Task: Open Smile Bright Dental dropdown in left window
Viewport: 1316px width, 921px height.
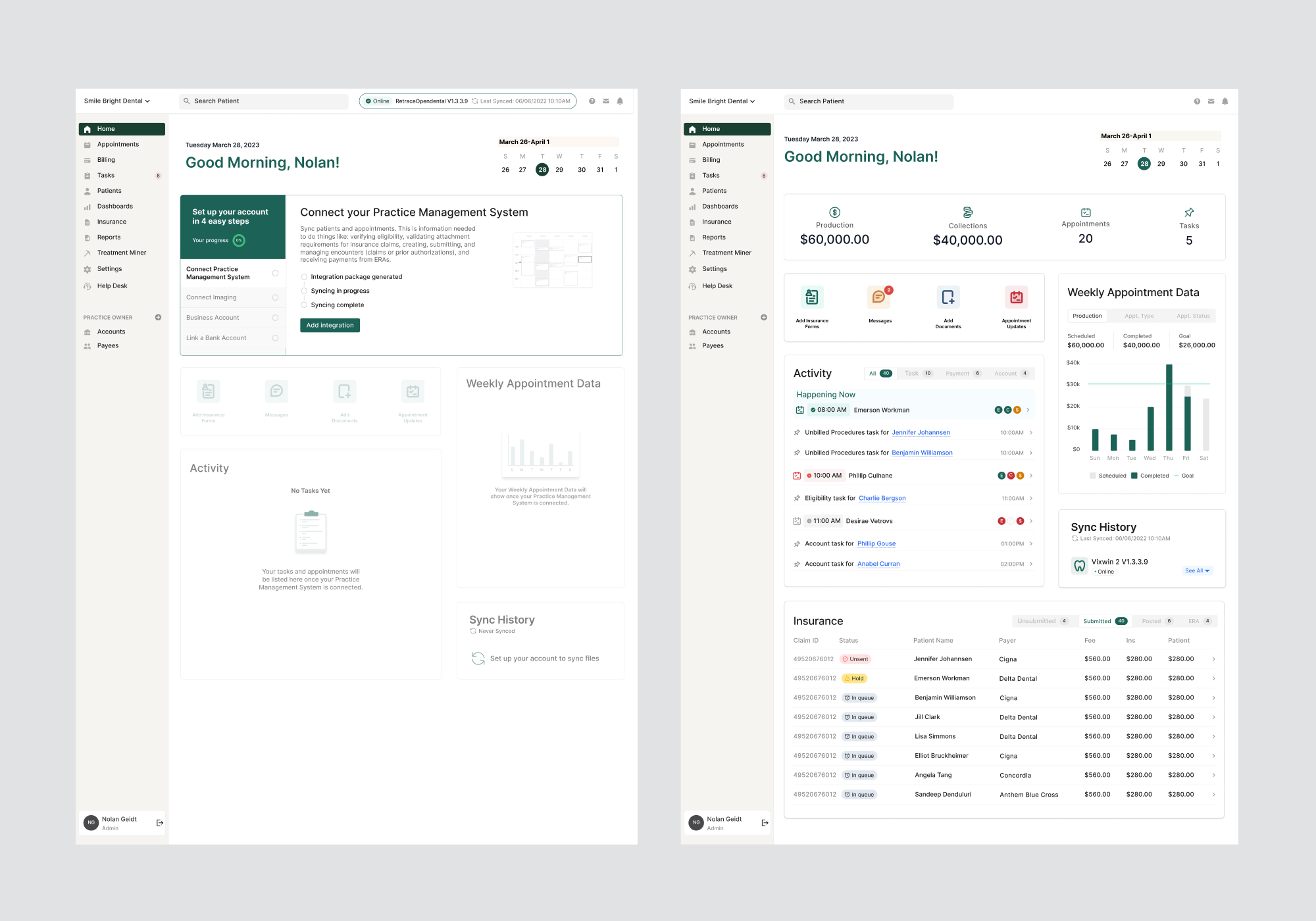Action: (117, 101)
